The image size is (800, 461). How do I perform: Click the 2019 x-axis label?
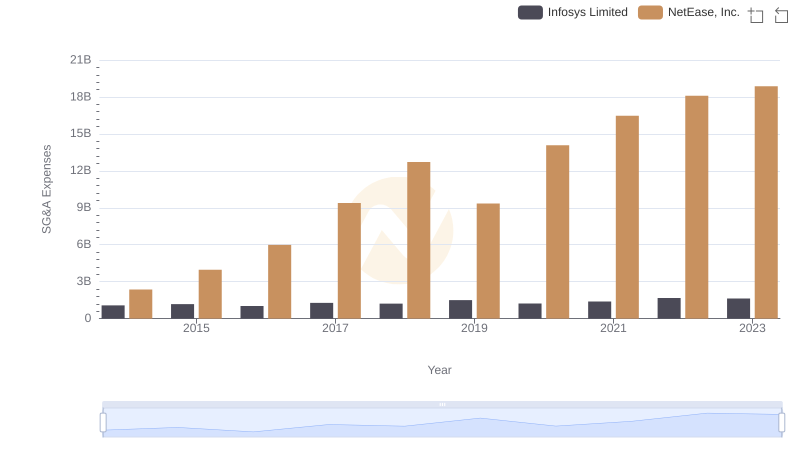pos(474,328)
